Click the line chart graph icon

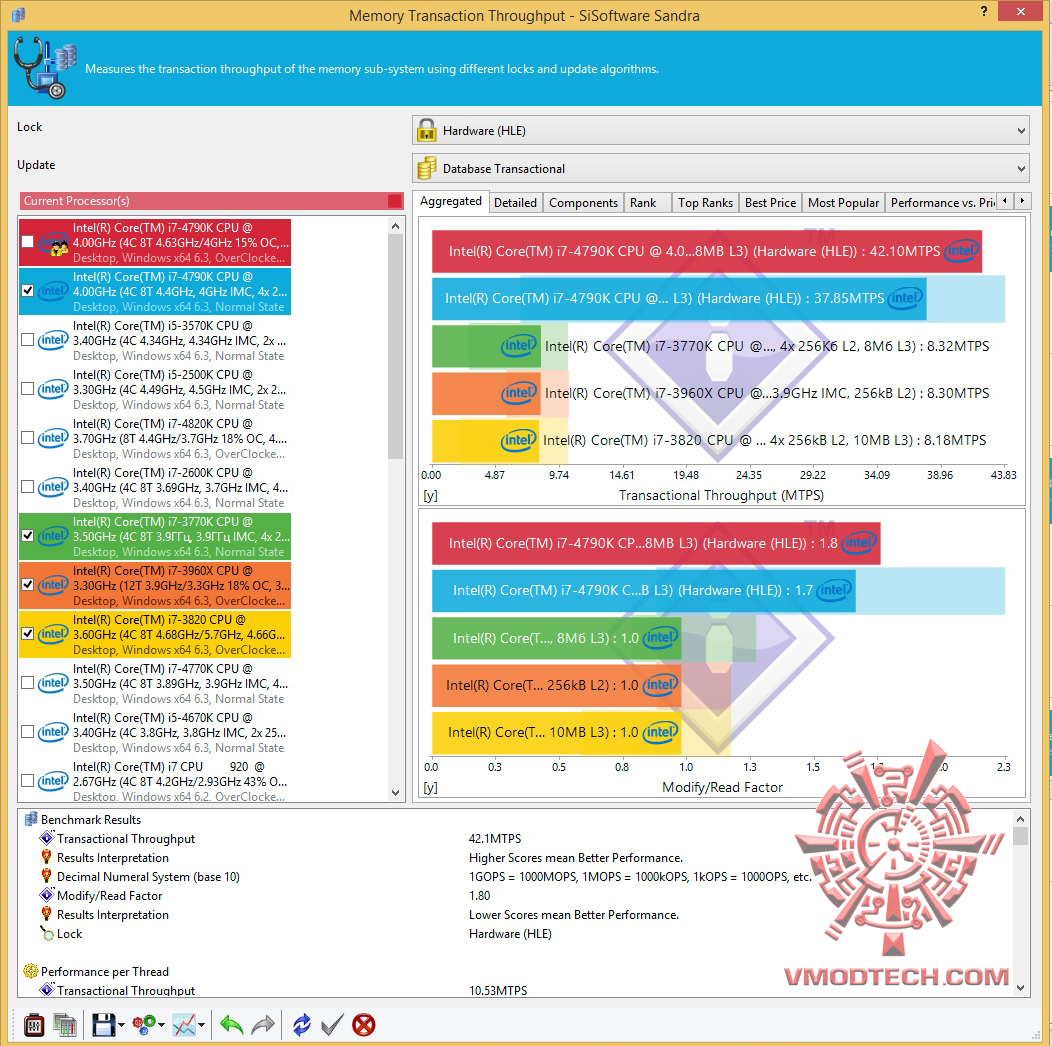click(184, 1025)
